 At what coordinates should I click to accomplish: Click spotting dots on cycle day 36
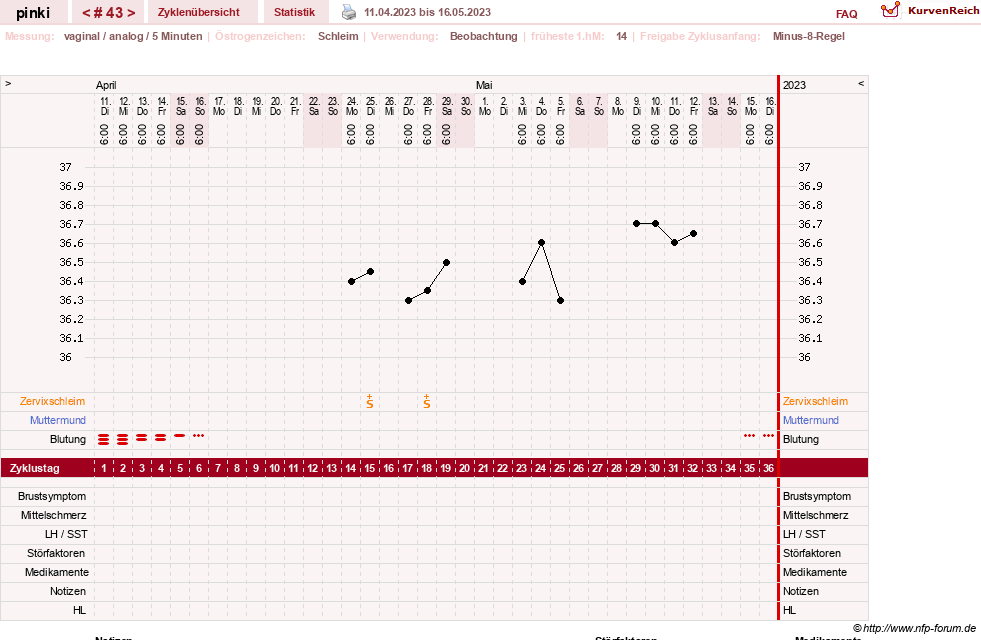(x=768, y=435)
